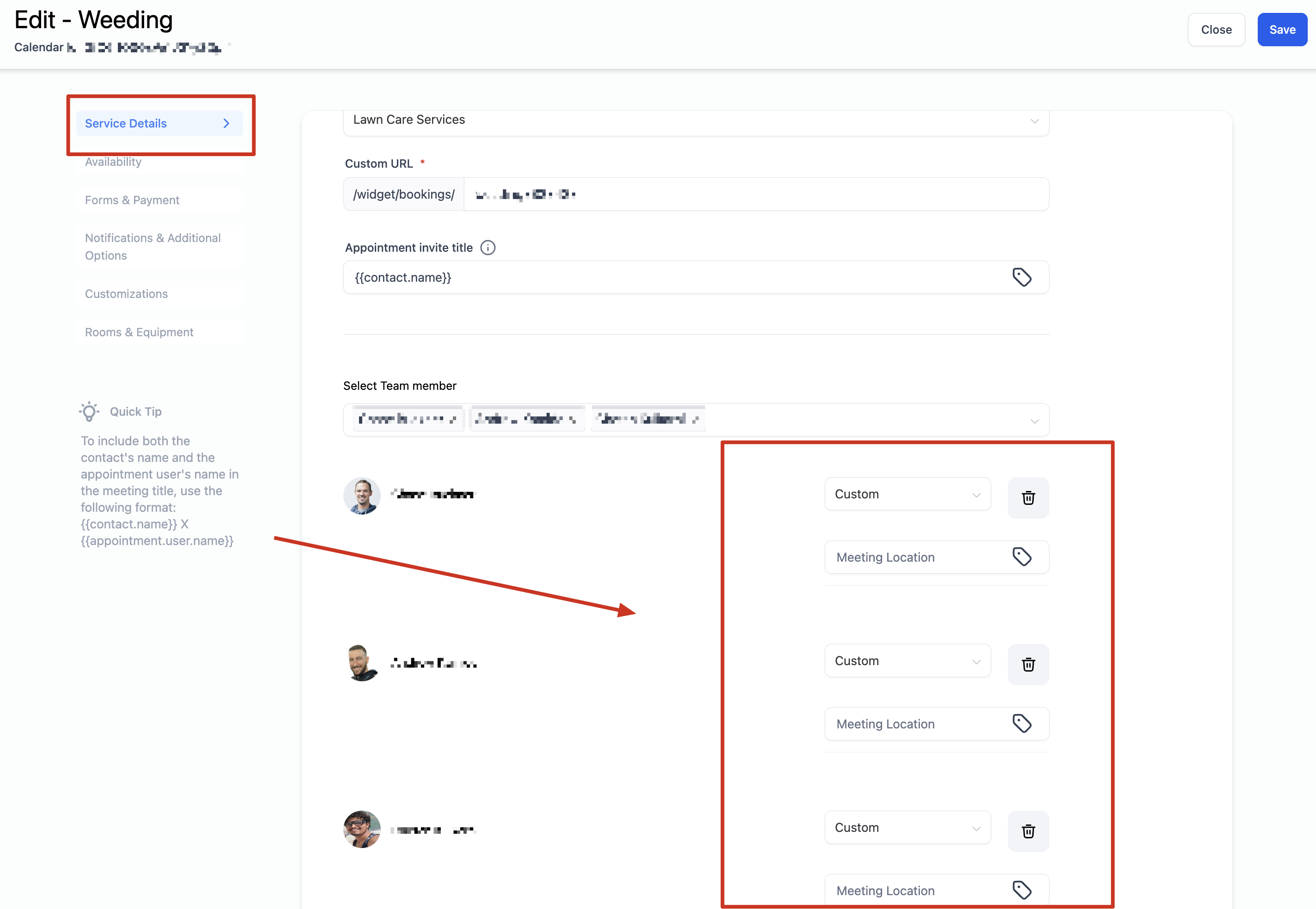The height and width of the screenshot is (909, 1316).
Task: Click tag icon in first Meeting Location field
Action: coord(1022,557)
